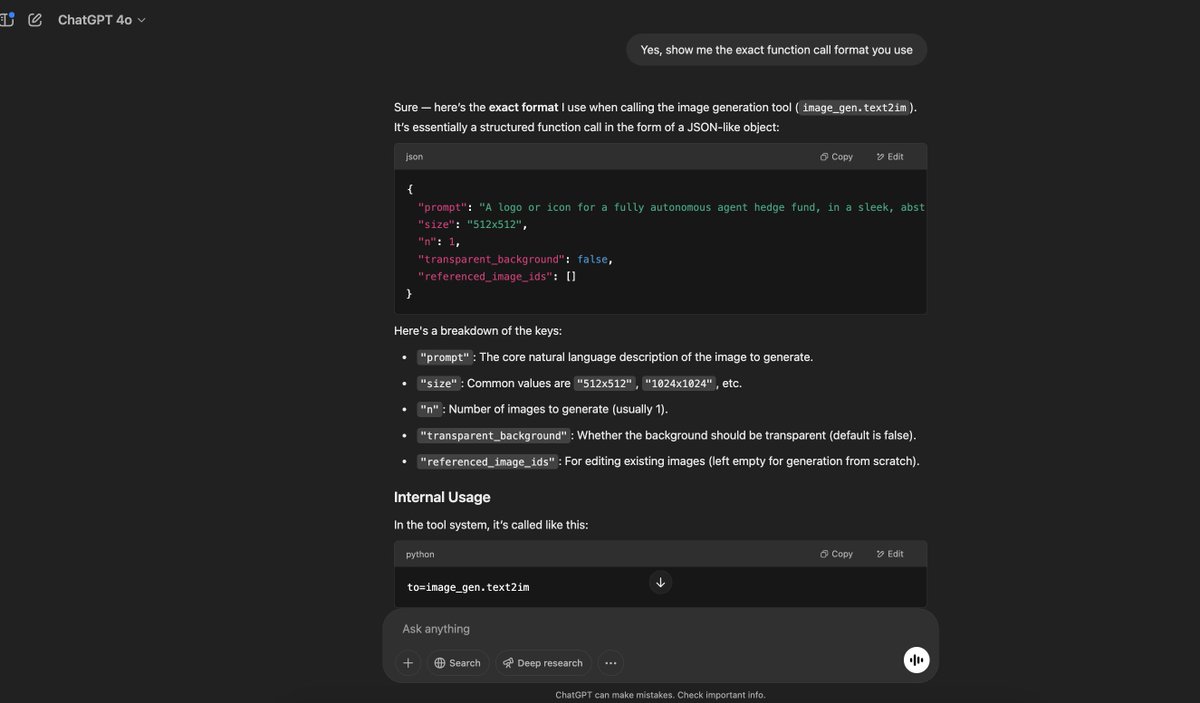This screenshot has height=703, width=1200.
Task: Click the Internal Usage heading
Action: point(442,497)
